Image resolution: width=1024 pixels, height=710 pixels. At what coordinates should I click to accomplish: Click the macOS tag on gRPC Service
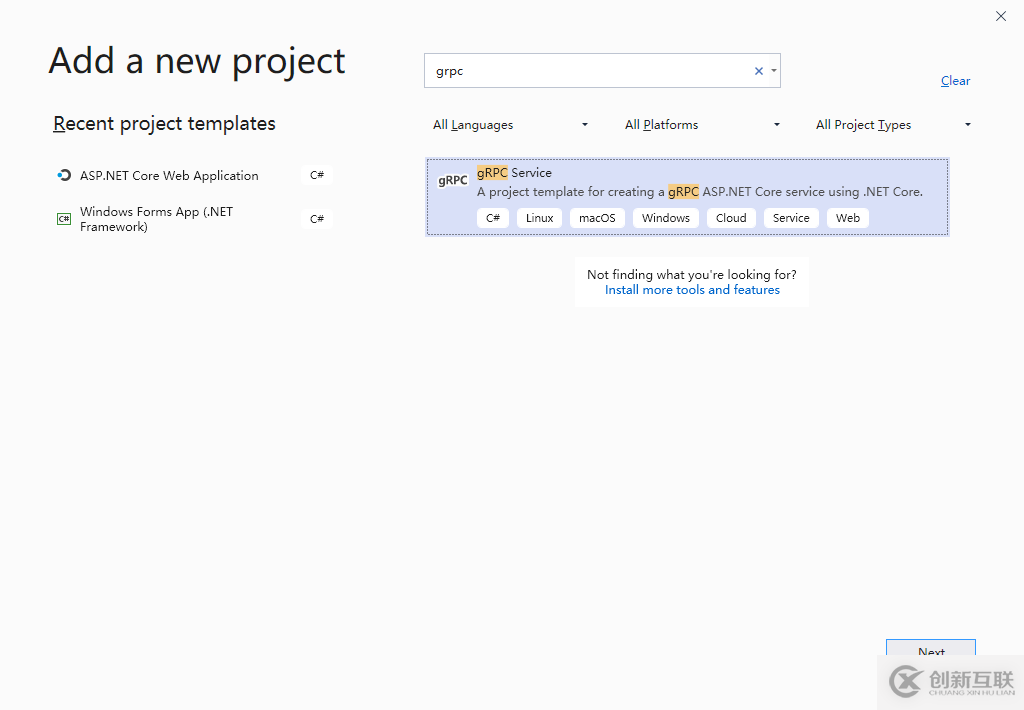tap(597, 218)
